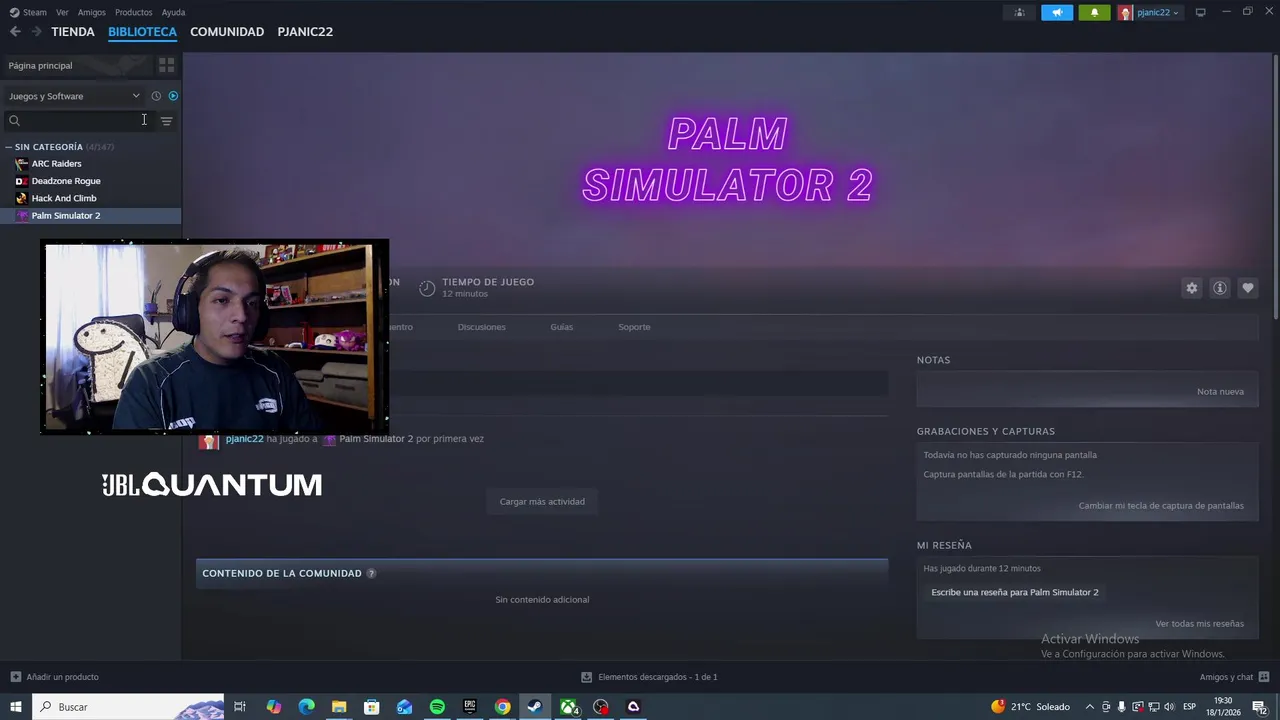Open the Xbox app from taskbar
Image resolution: width=1280 pixels, height=720 pixels.
coord(568,707)
